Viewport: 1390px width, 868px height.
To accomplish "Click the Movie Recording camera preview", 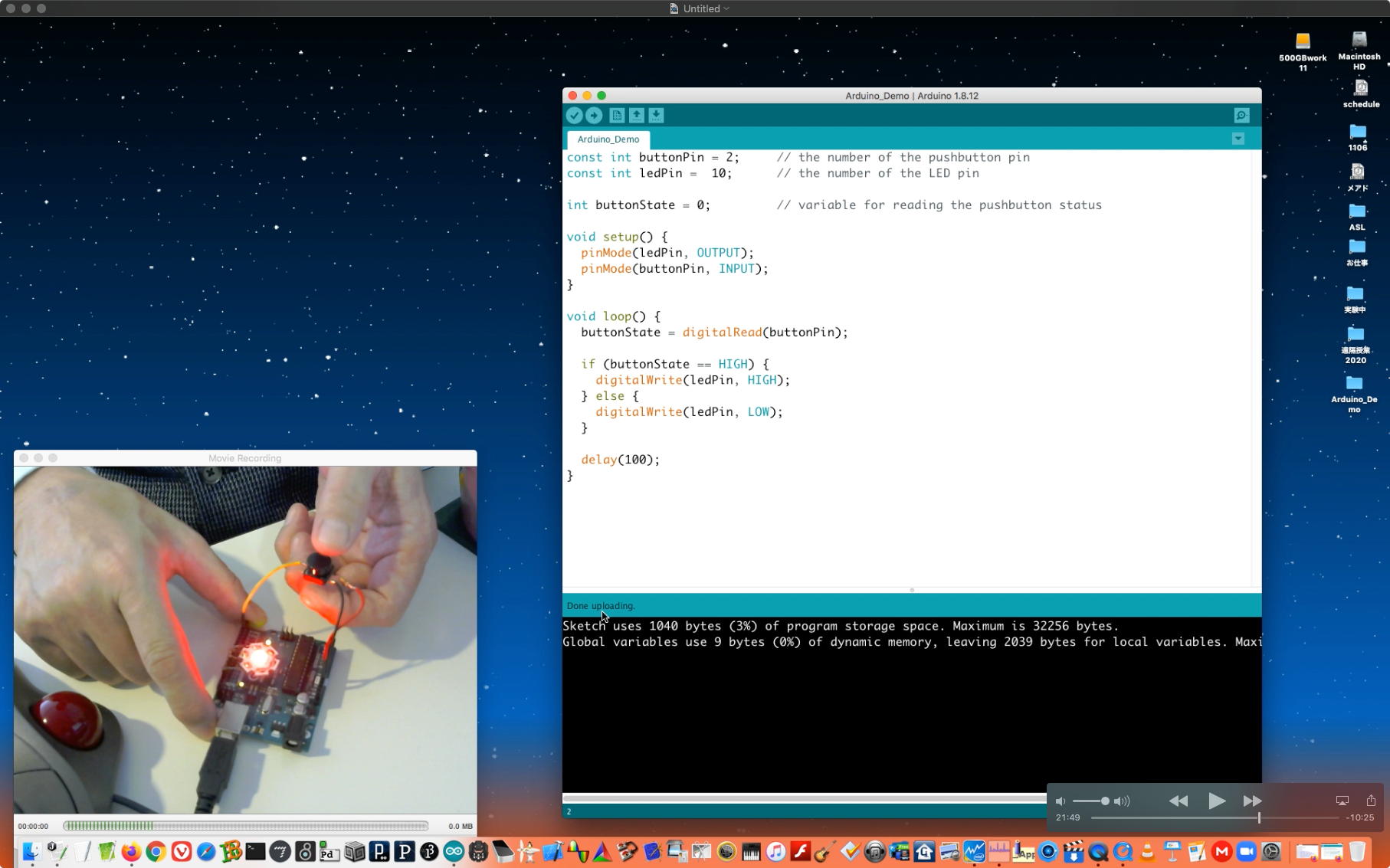I will (245, 640).
